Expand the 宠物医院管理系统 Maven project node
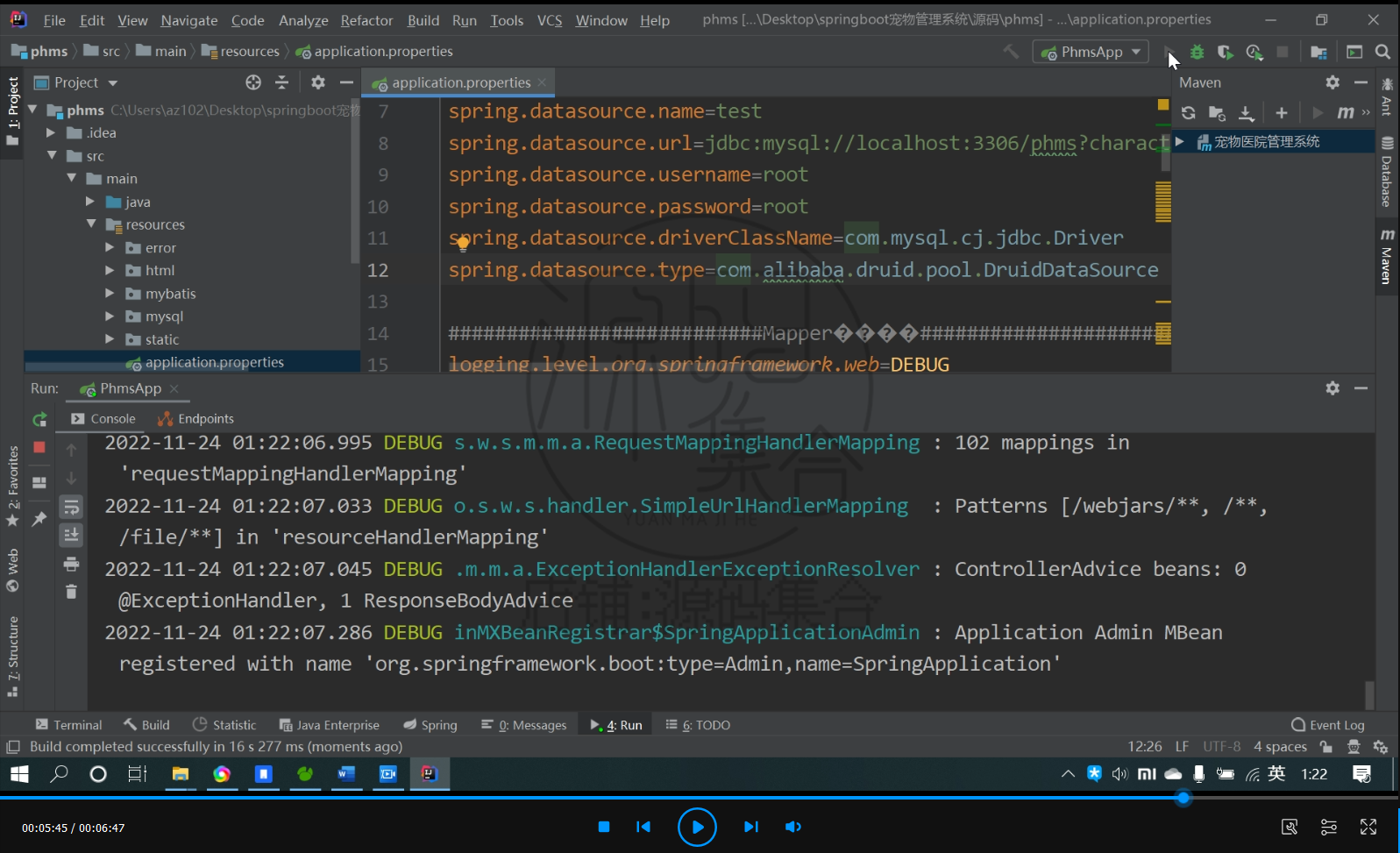The width and height of the screenshot is (1400, 853). tap(1180, 141)
